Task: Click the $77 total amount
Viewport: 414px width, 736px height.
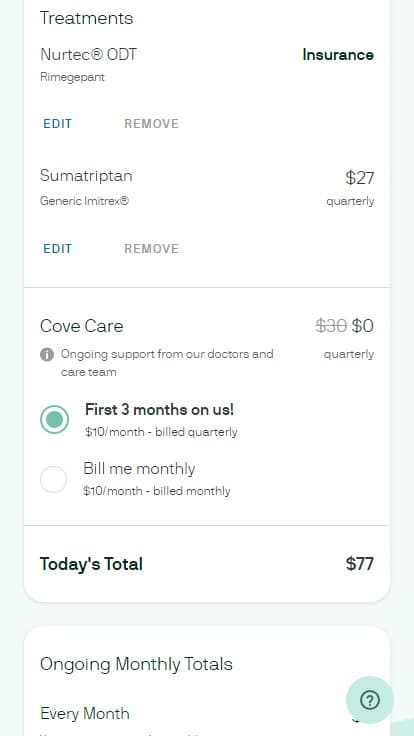Action: coord(360,564)
